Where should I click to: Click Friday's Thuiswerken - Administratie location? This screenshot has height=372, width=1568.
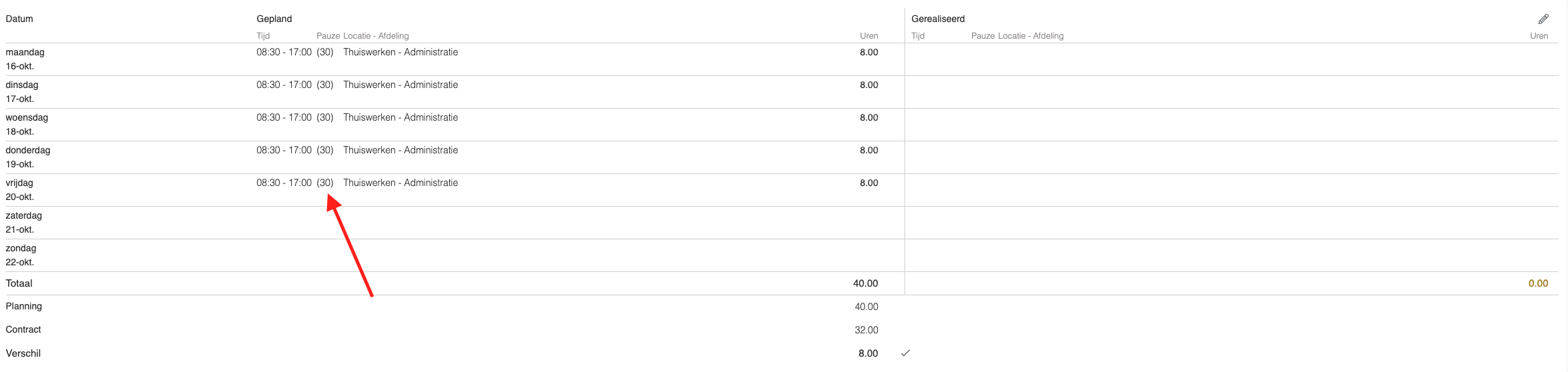[x=401, y=183]
